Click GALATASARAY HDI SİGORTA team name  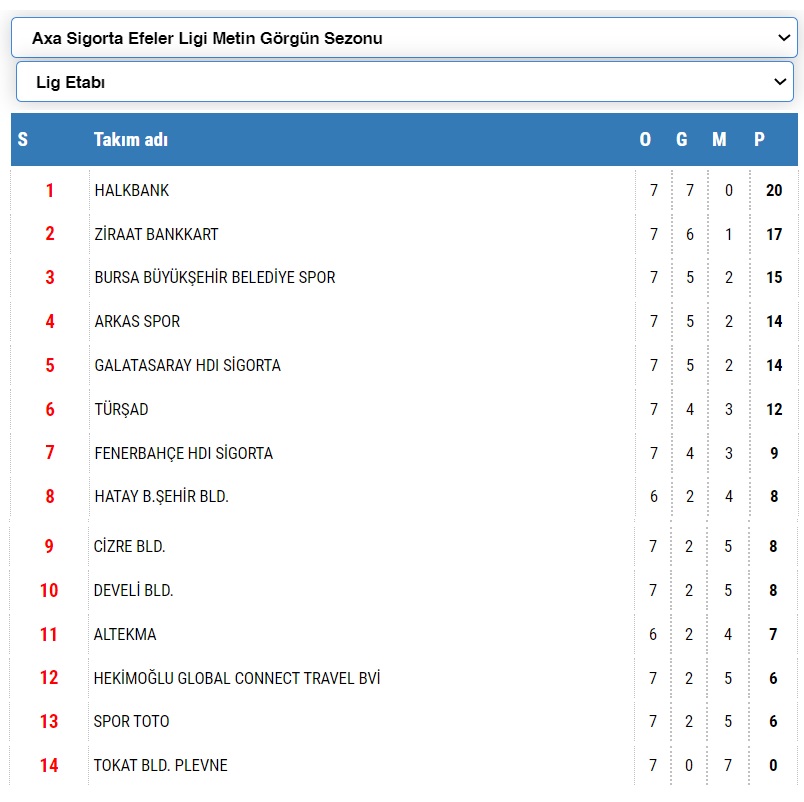[188, 366]
